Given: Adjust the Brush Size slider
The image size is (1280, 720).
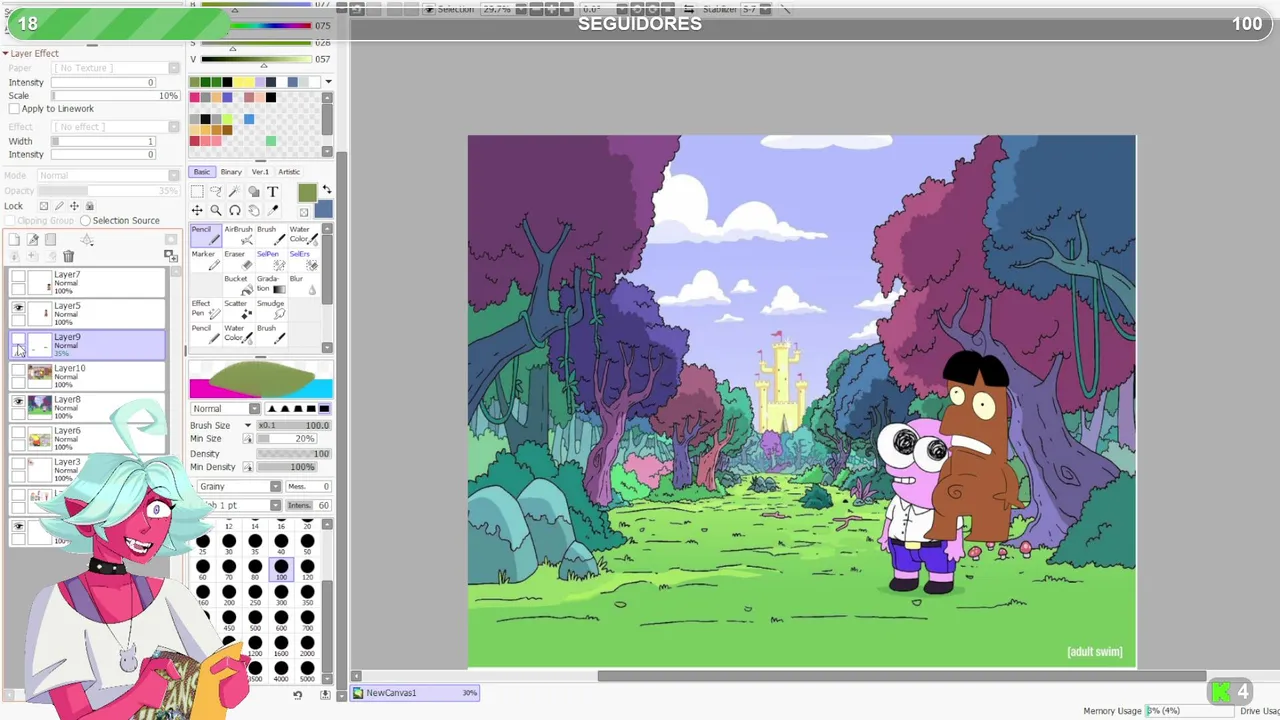Looking at the screenshot, I should (294, 426).
